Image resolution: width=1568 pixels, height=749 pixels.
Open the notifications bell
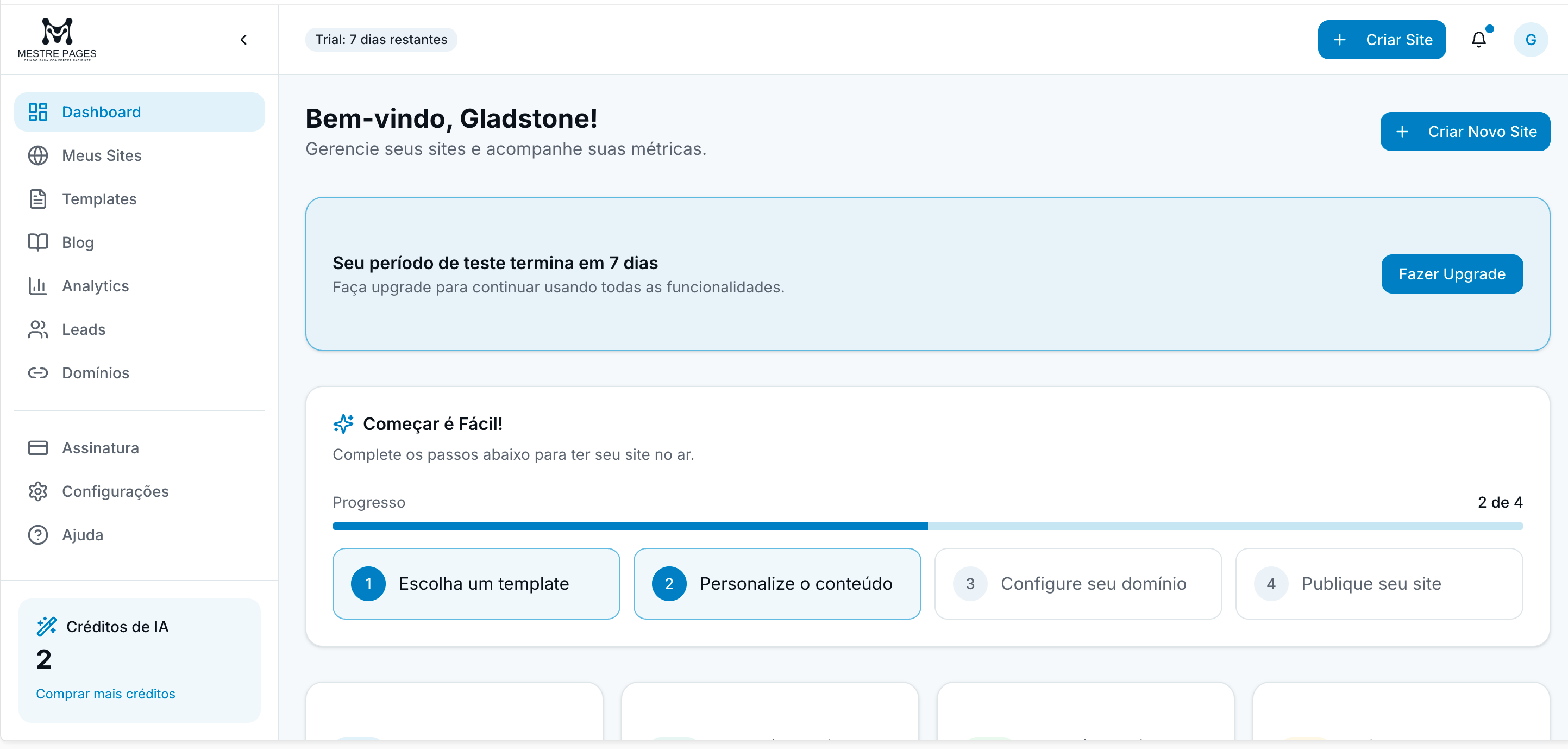pyautogui.click(x=1479, y=39)
